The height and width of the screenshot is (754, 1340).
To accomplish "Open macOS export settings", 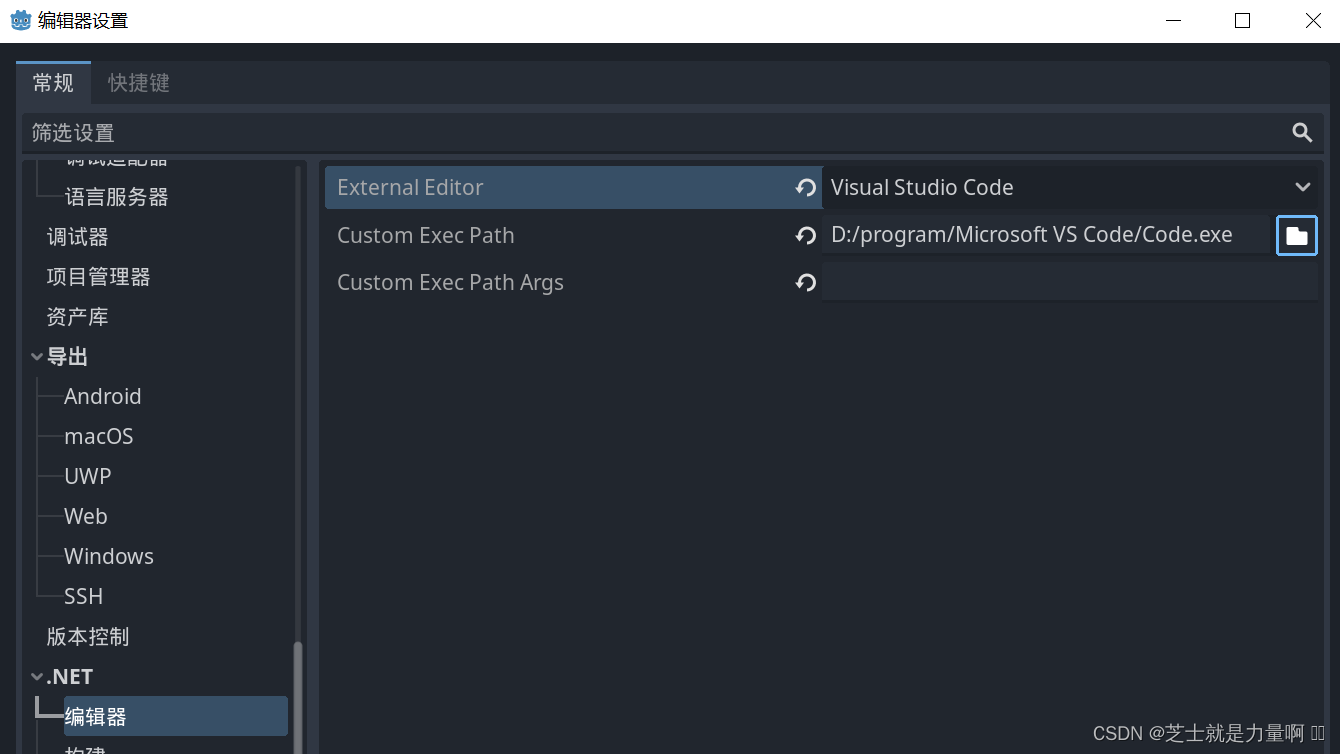I will pyautogui.click(x=98, y=437).
